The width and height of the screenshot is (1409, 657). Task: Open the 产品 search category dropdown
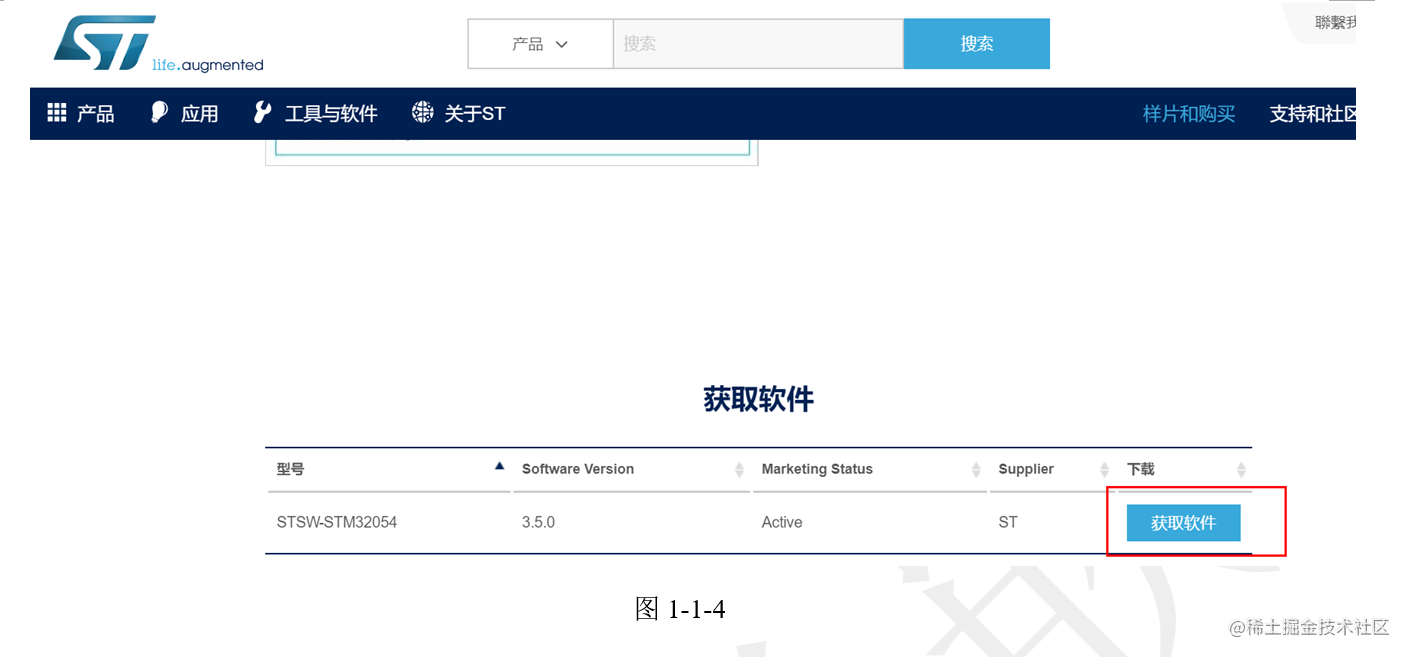[540, 44]
